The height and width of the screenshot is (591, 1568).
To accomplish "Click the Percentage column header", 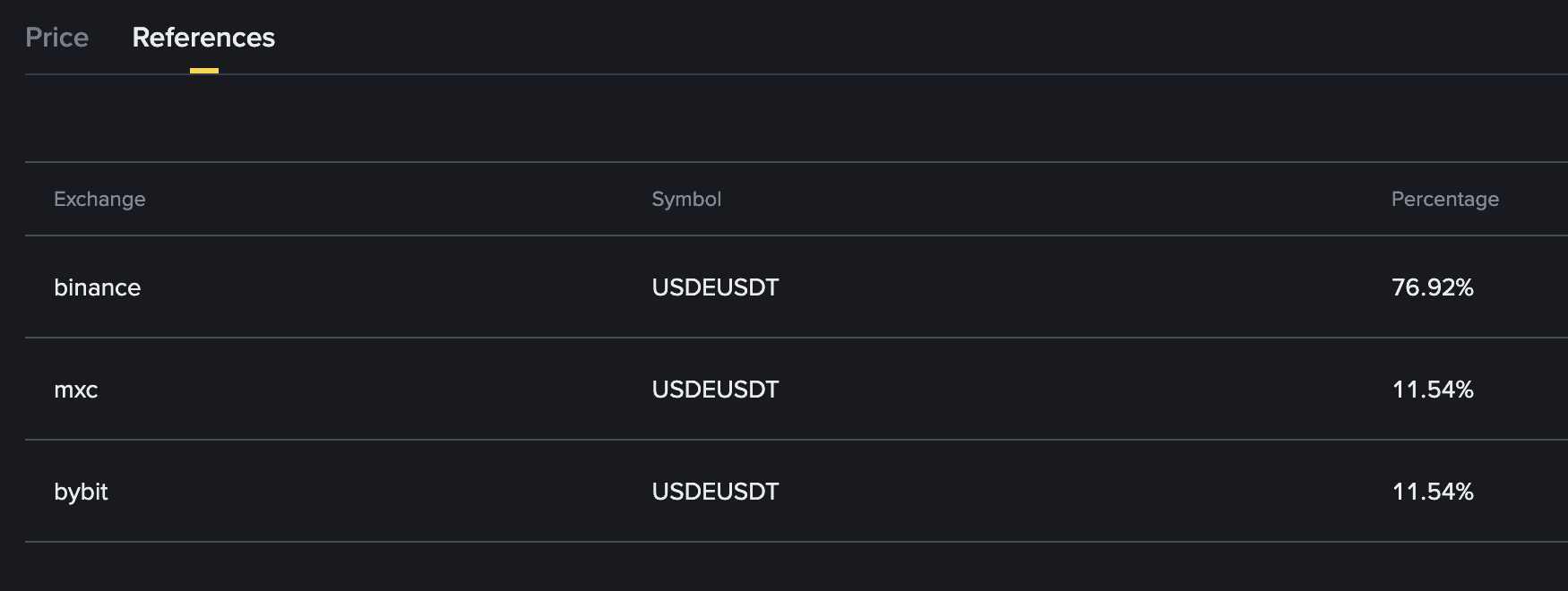I will click(1444, 199).
